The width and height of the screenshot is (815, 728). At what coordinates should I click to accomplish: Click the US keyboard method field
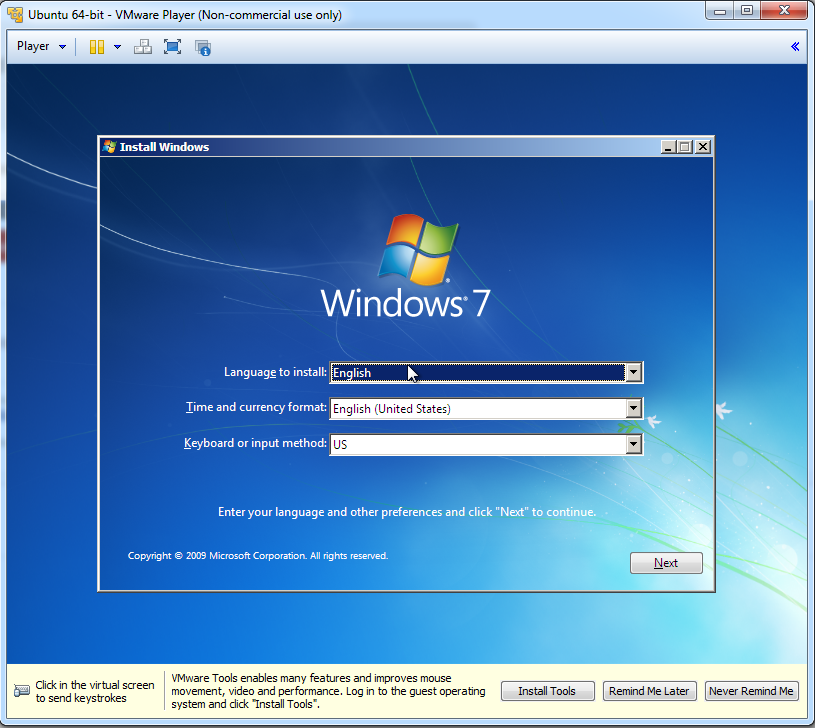coord(470,444)
